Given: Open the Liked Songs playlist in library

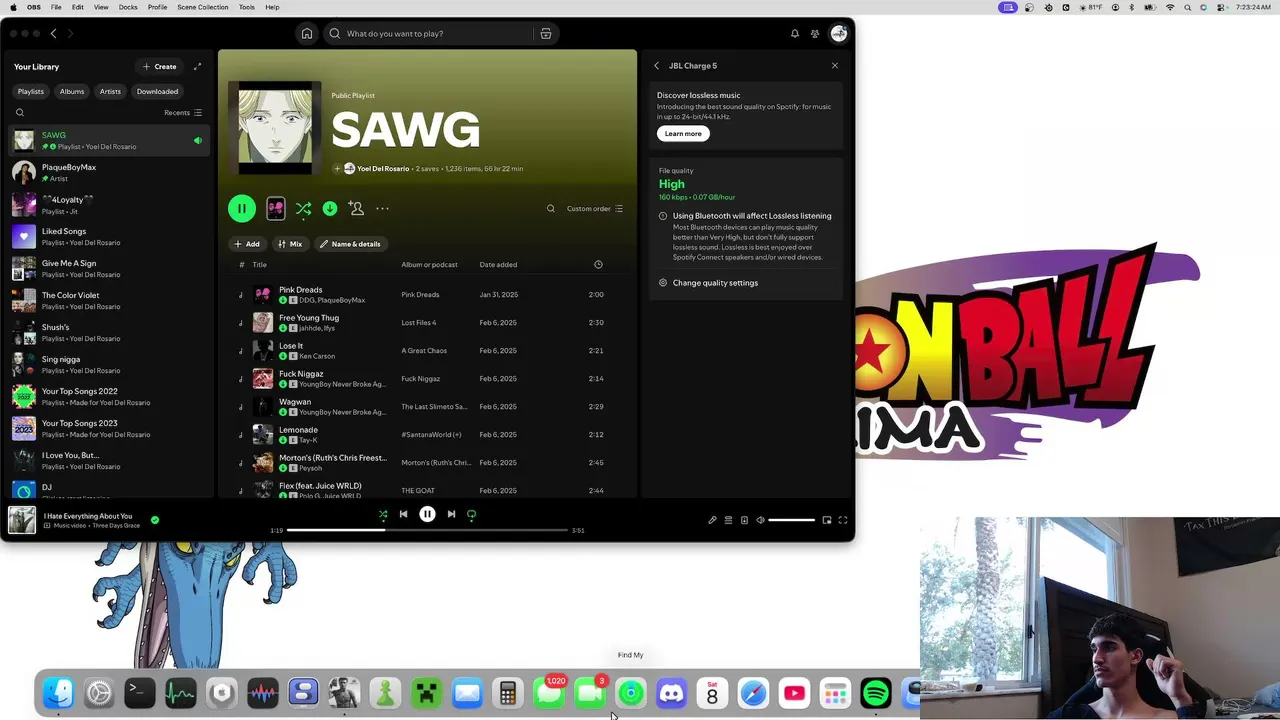Looking at the screenshot, I should [110, 237].
